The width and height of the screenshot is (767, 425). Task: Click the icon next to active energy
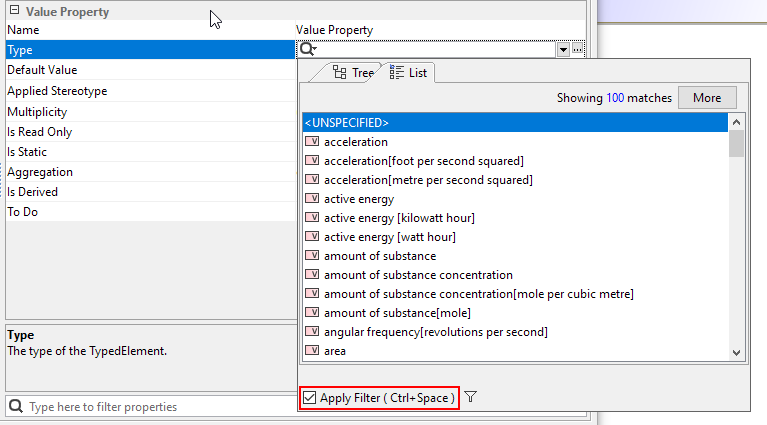pos(312,199)
